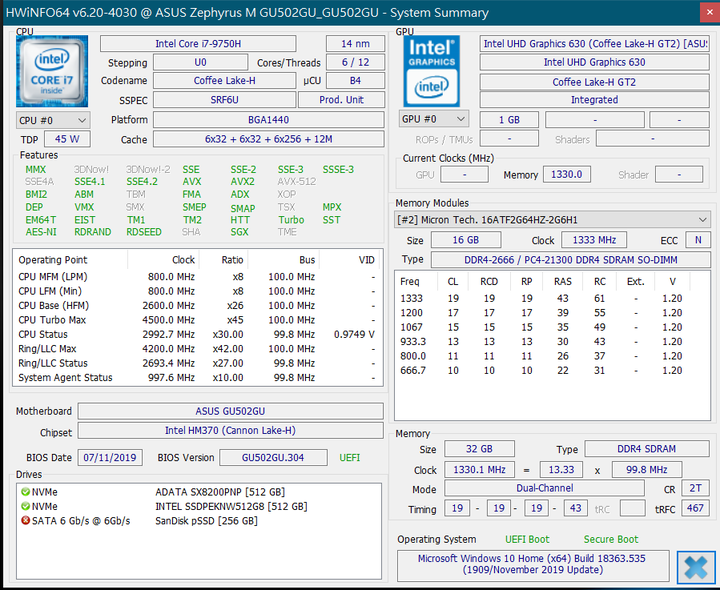720x590 pixels.
Task: Click the Memory clock 1330.0 field
Action: click(x=567, y=174)
